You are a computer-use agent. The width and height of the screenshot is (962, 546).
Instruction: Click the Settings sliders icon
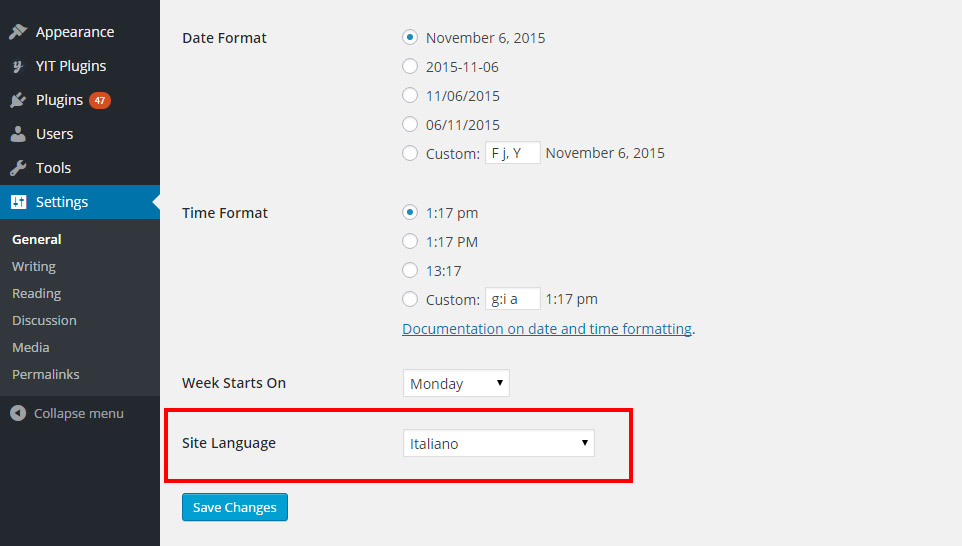click(18, 202)
